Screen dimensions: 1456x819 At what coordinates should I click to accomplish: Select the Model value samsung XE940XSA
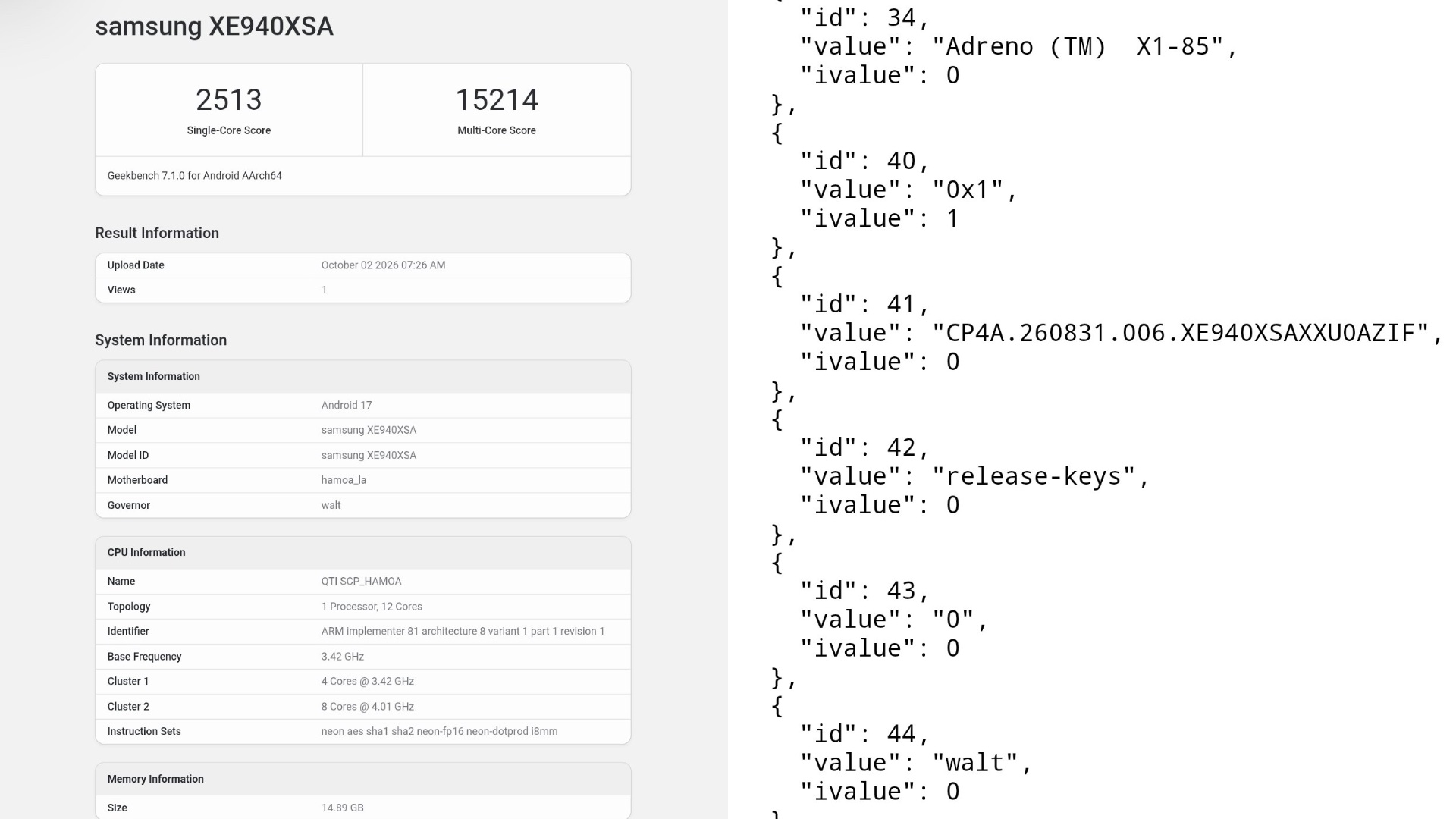tap(369, 430)
